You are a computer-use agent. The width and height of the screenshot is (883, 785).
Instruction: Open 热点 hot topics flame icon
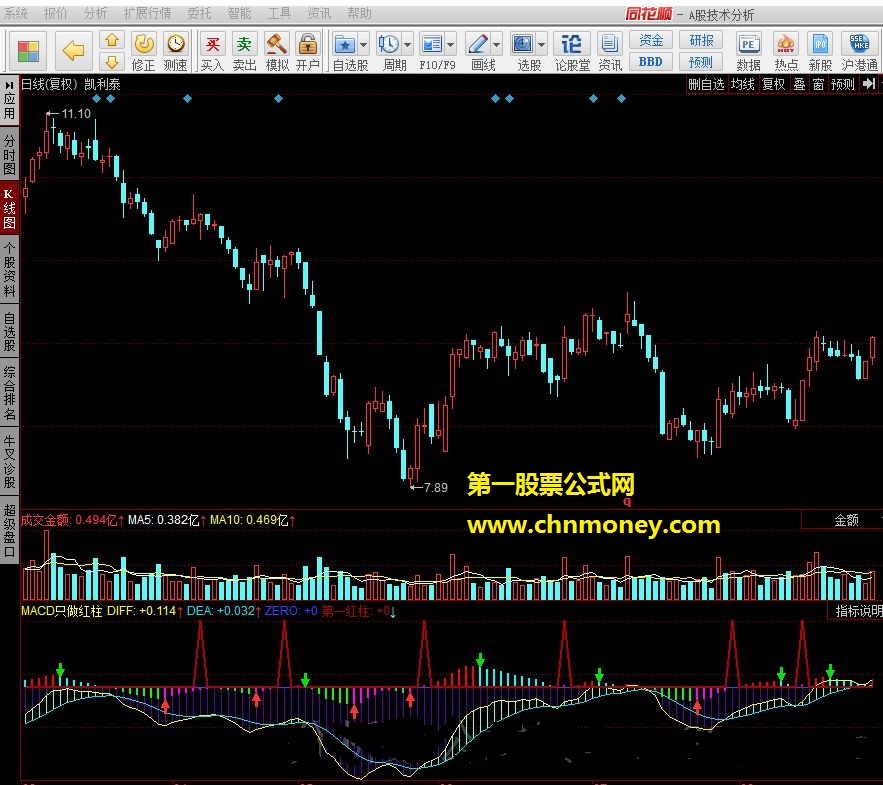coord(786,44)
